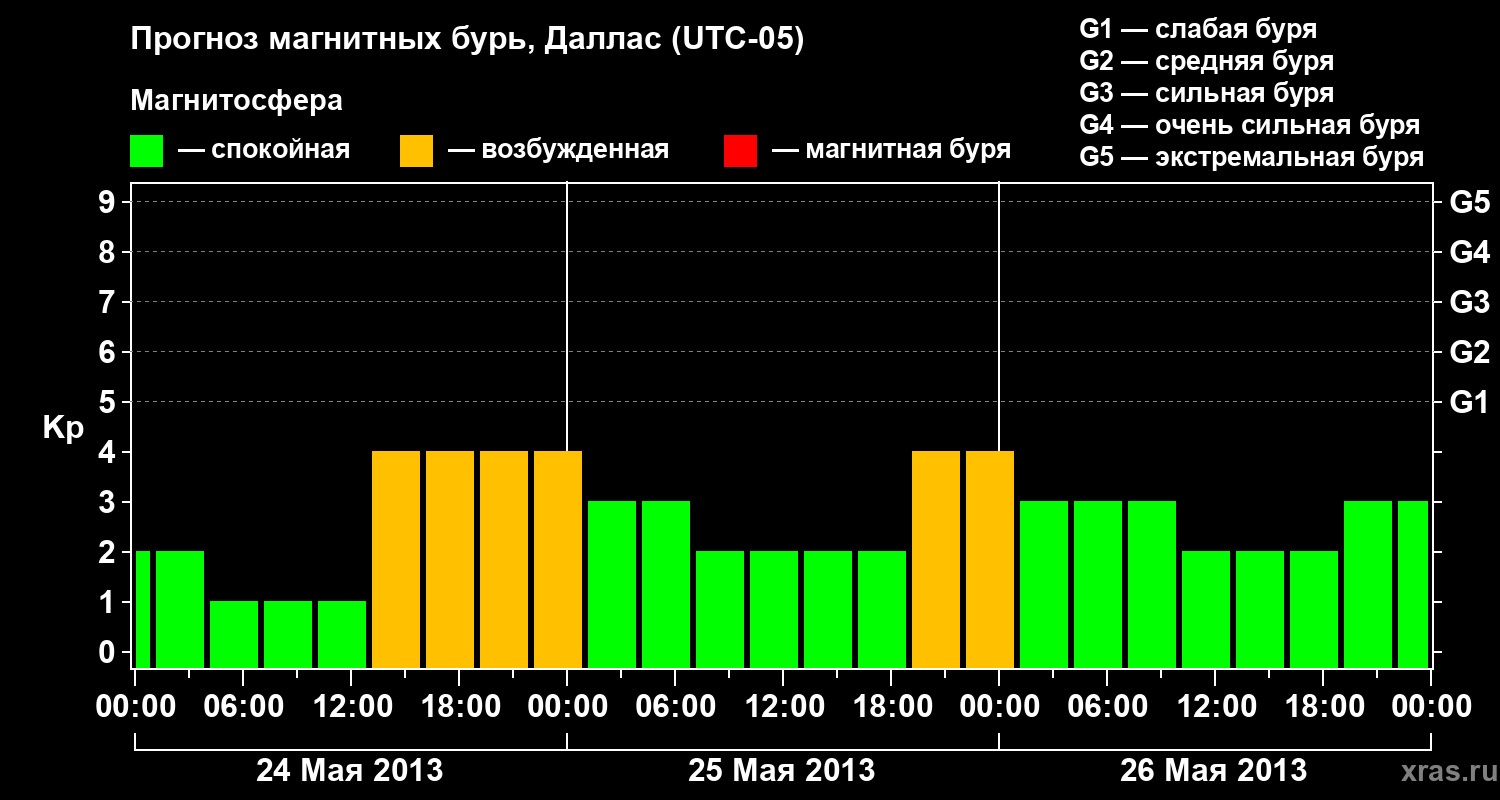Click the '18:00' time label for 25 Мая
This screenshot has height=800, width=1500.
[x=891, y=707]
